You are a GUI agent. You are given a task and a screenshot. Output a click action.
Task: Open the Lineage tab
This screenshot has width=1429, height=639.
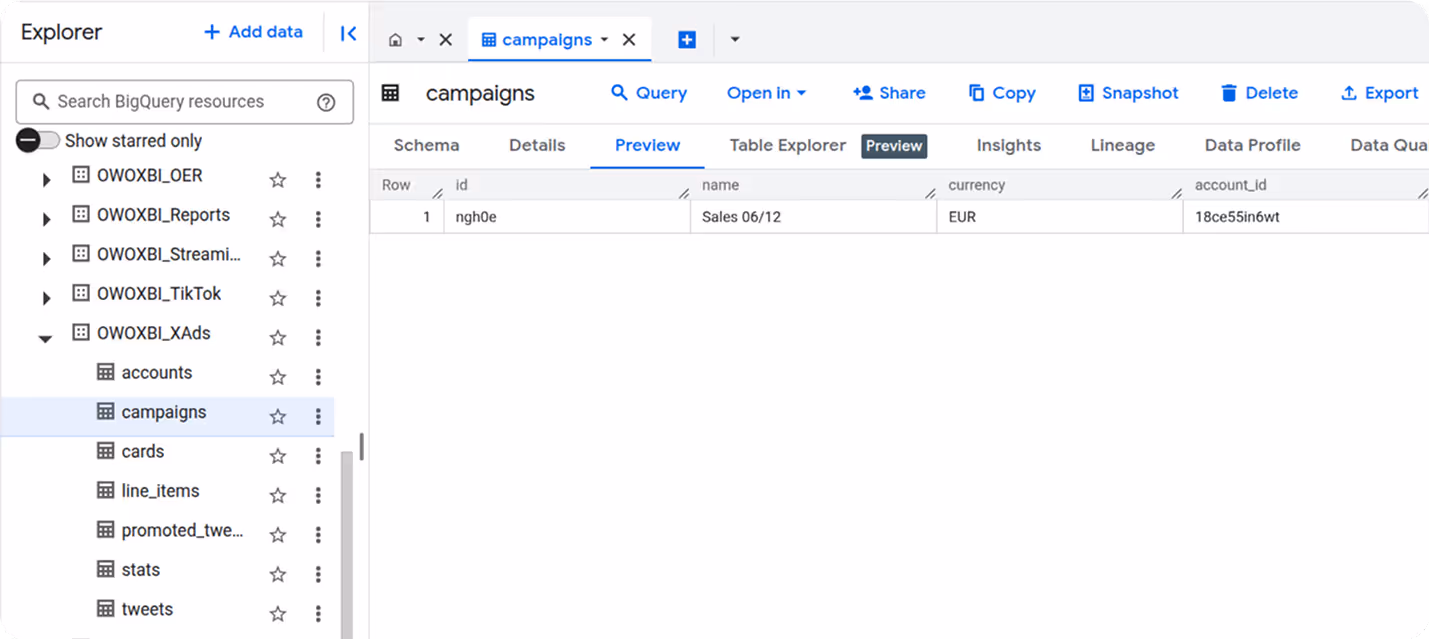(1122, 145)
